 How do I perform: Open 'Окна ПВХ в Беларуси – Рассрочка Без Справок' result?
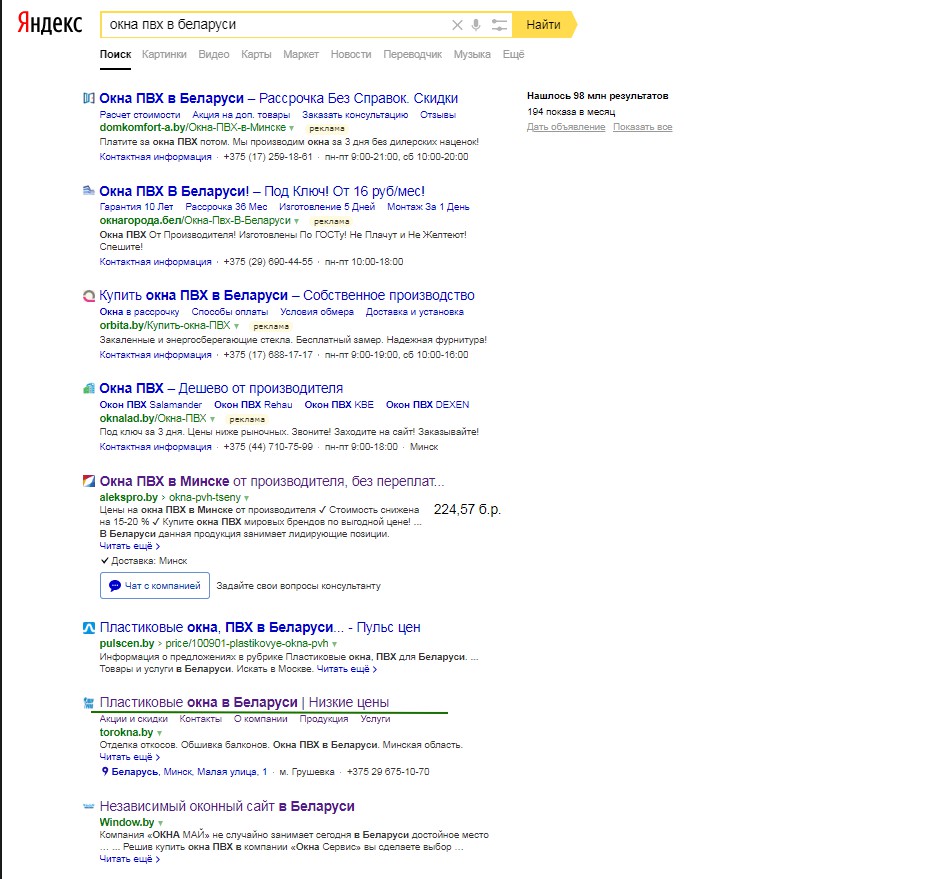point(279,98)
